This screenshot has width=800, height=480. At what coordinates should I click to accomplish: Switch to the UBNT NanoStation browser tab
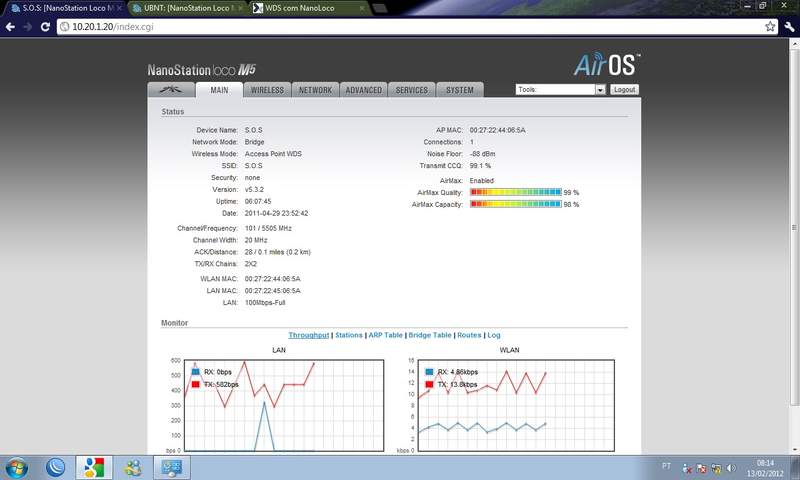click(187, 8)
